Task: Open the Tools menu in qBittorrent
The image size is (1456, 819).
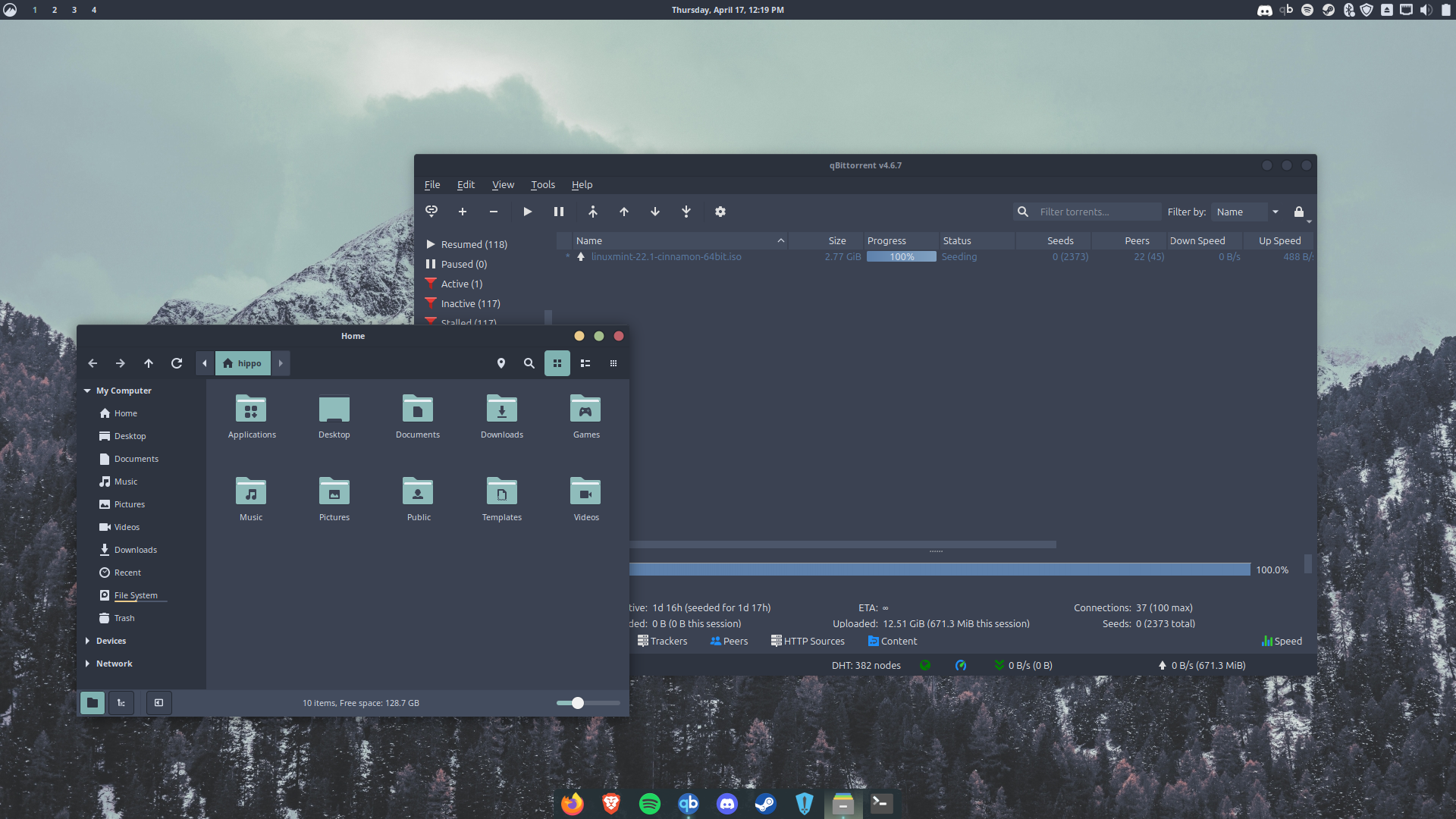Action: pos(543,184)
